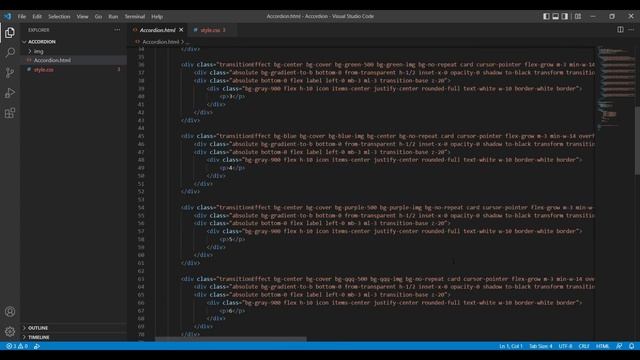Open editor More Actions ellipsis

point(631,29)
